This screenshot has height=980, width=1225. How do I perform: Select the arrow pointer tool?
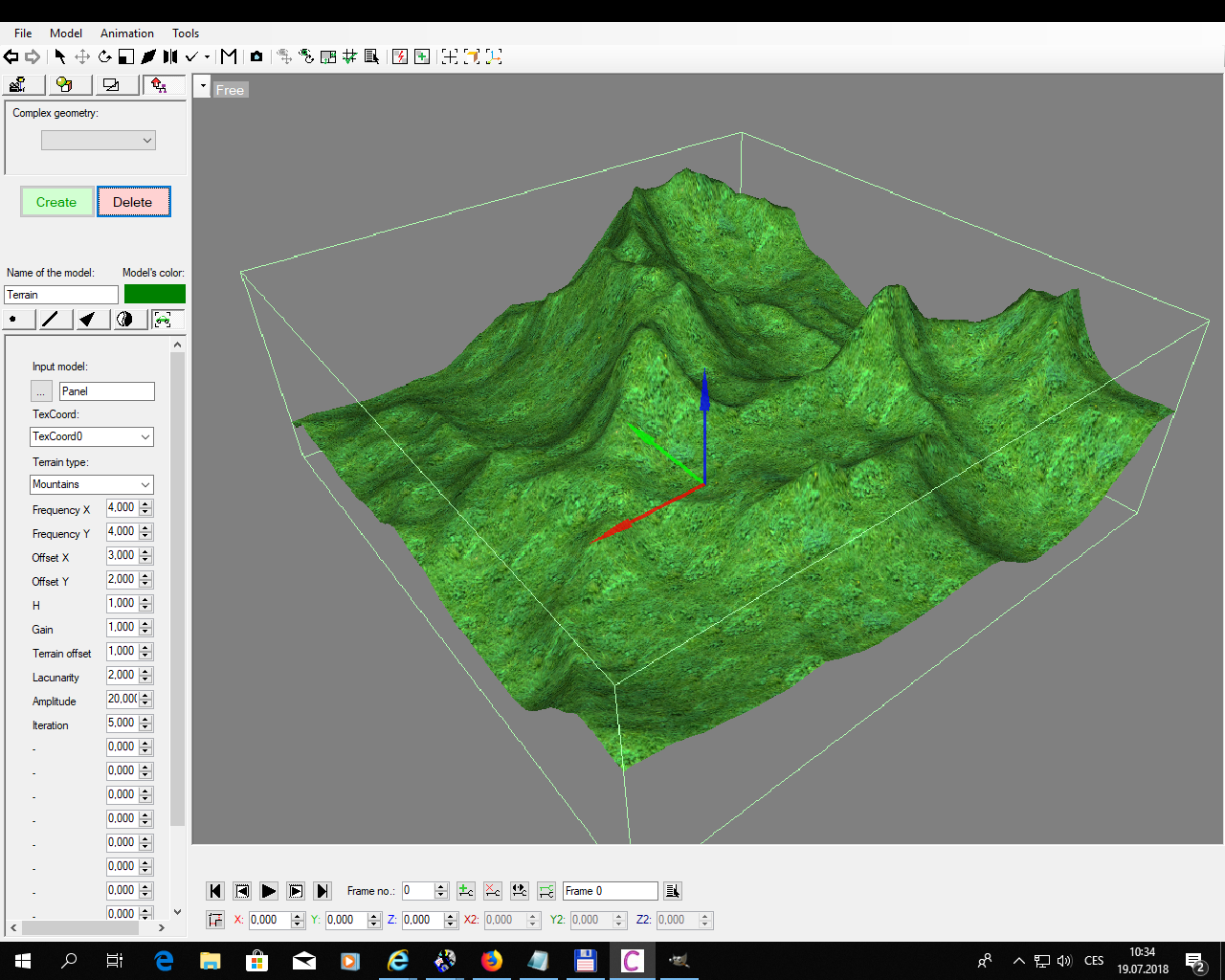point(60,56)
